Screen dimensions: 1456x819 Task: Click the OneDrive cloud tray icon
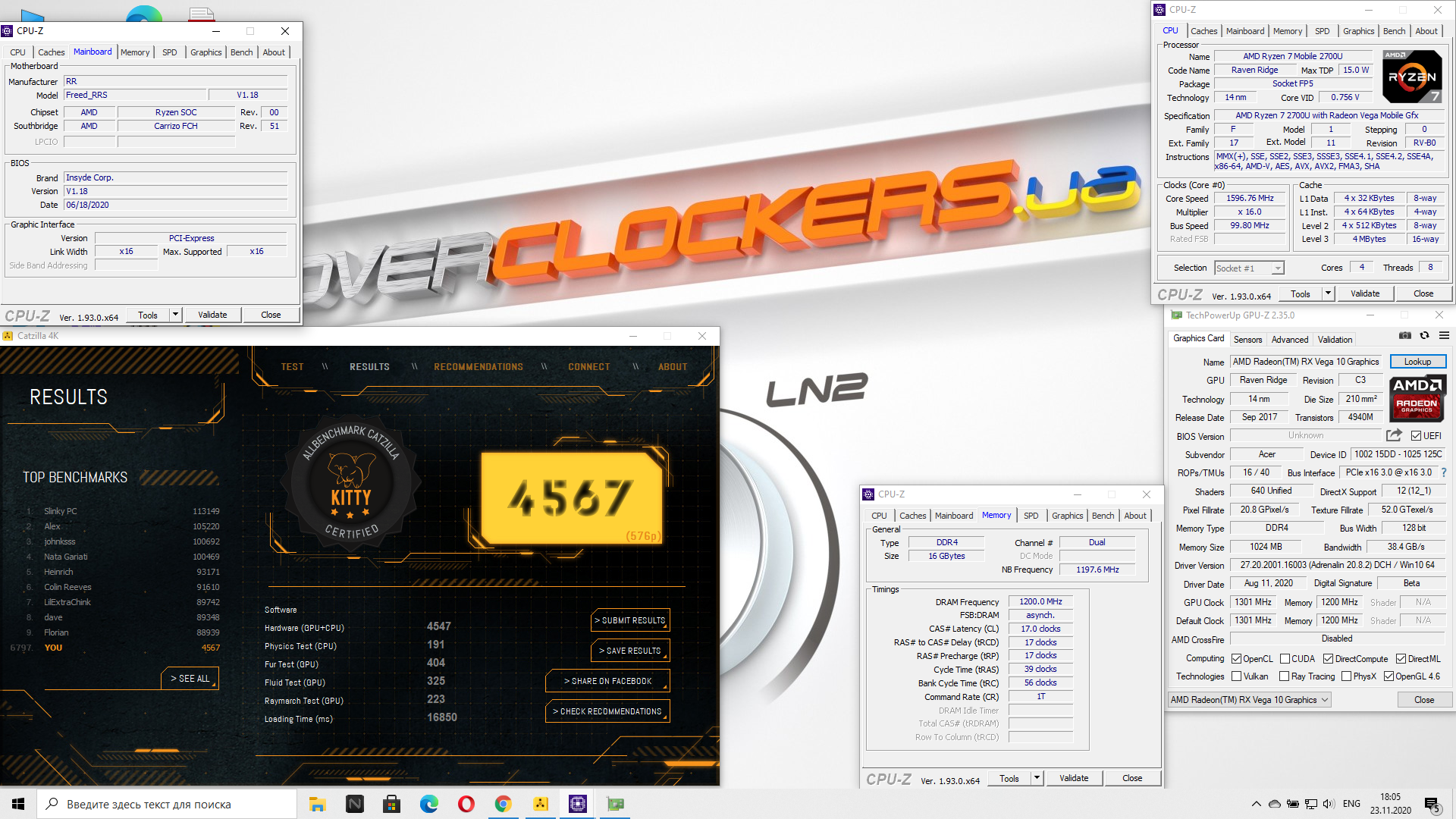pos(1275,804)
